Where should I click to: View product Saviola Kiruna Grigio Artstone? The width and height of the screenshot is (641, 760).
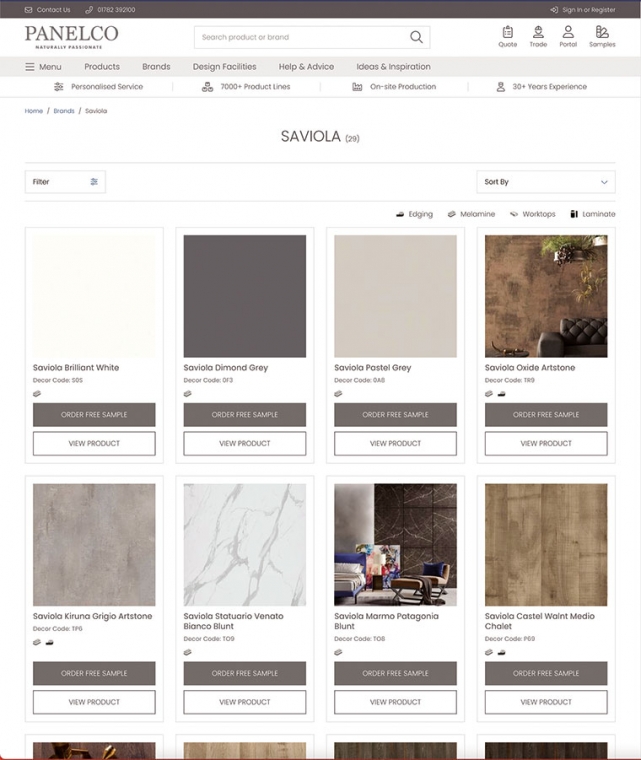point(94,702)
